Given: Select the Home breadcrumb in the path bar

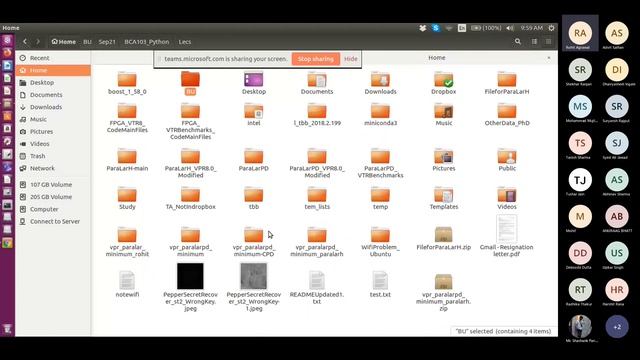Looking at the screenshot, I should [64, 42].
